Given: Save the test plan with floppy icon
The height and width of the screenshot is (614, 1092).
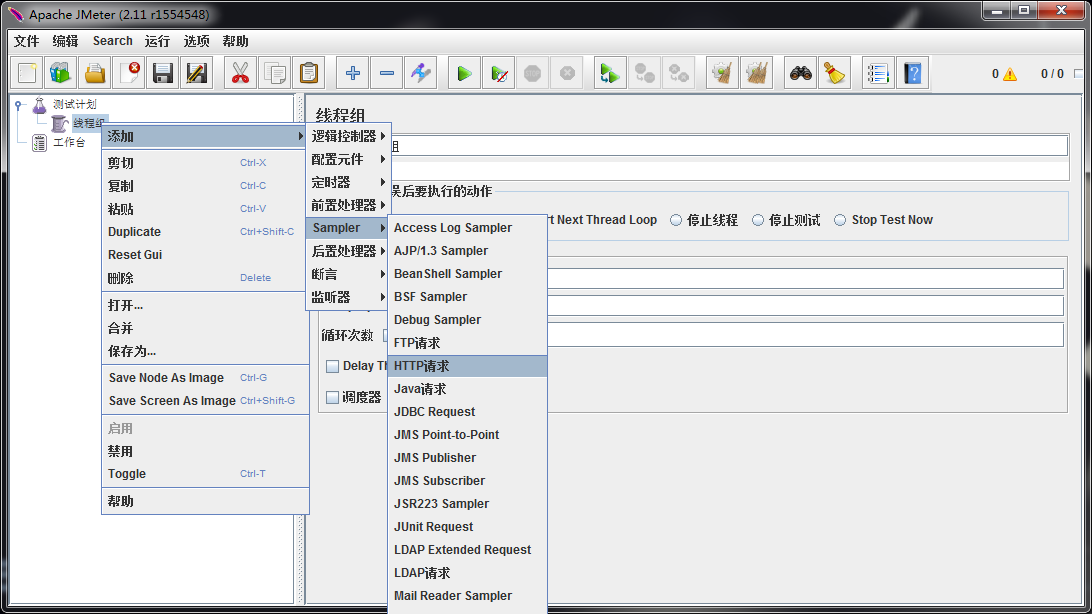Looking at the screenshot, I should [163, 73].
